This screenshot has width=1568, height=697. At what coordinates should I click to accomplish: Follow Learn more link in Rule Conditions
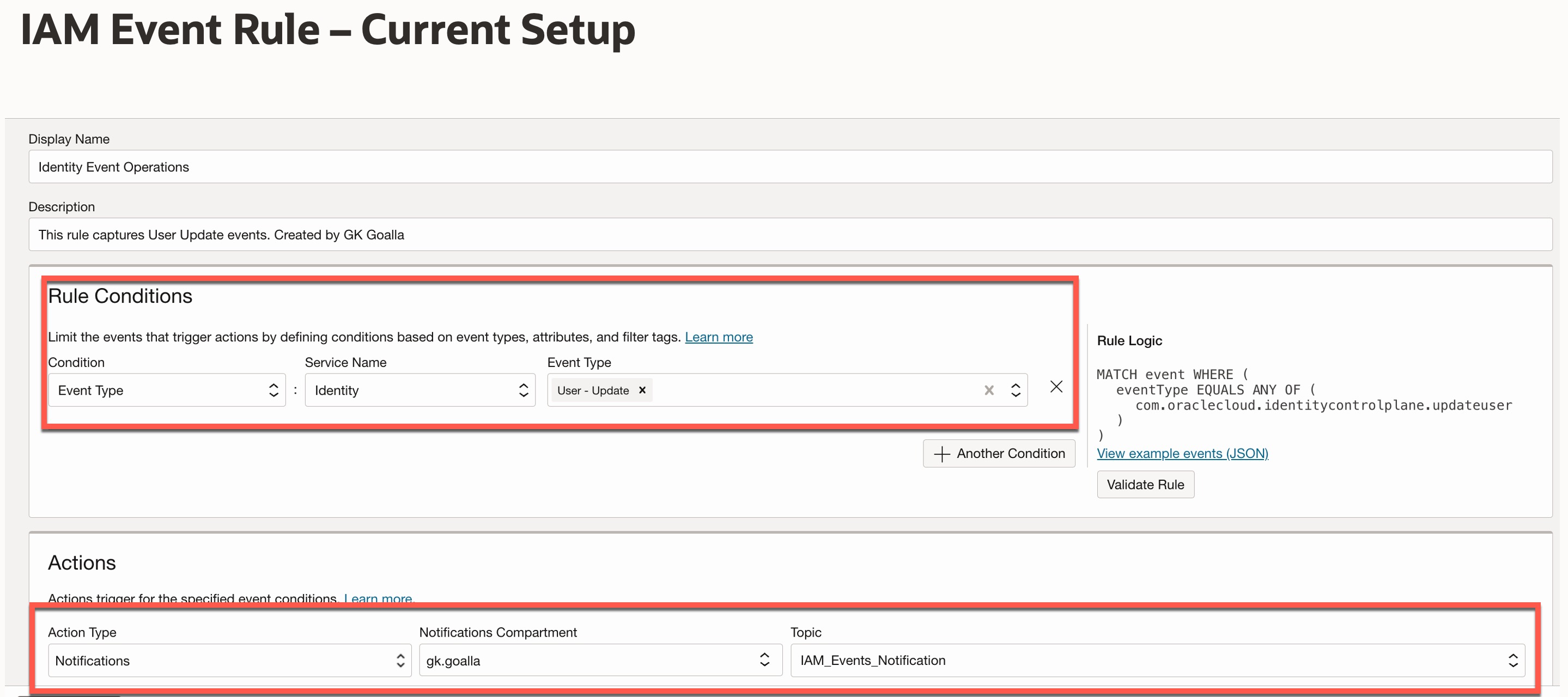coord(718,337)
